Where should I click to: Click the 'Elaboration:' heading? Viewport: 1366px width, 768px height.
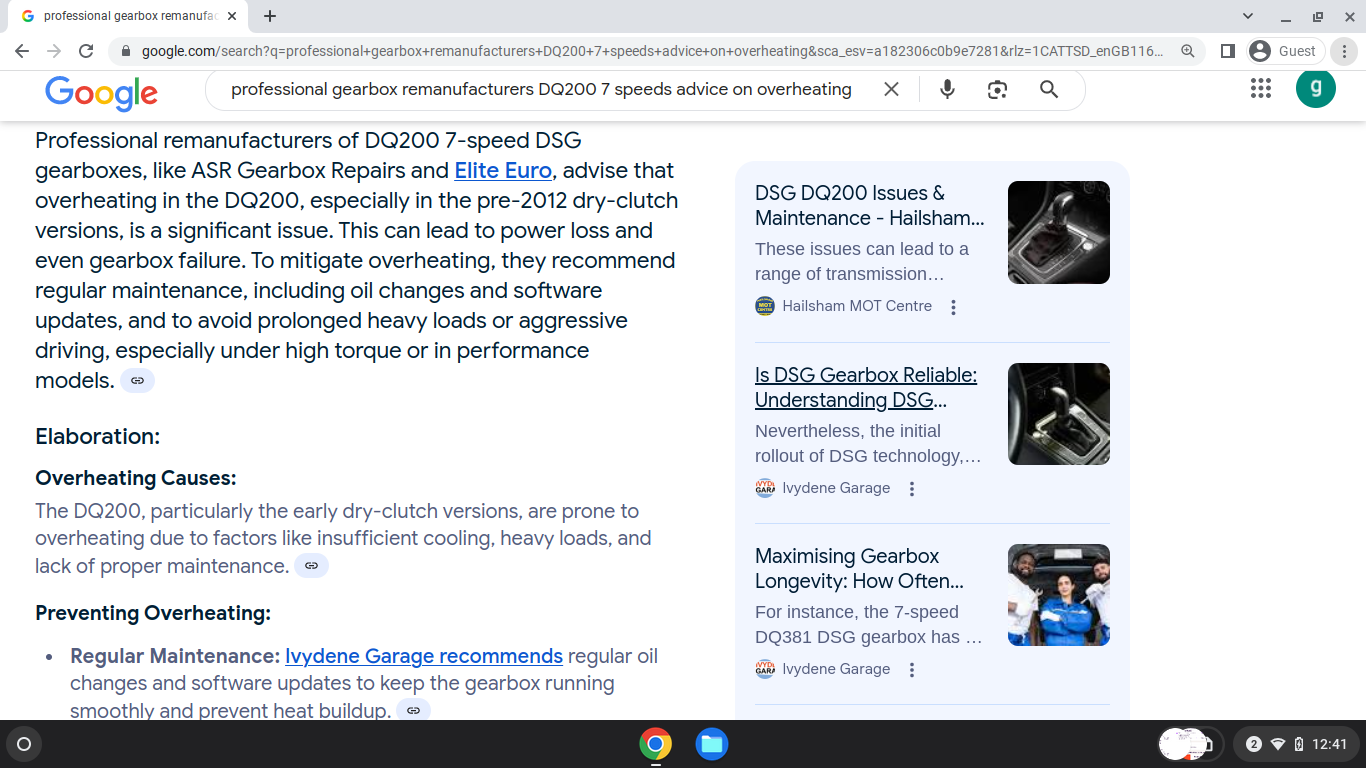[x=97, y=436]
